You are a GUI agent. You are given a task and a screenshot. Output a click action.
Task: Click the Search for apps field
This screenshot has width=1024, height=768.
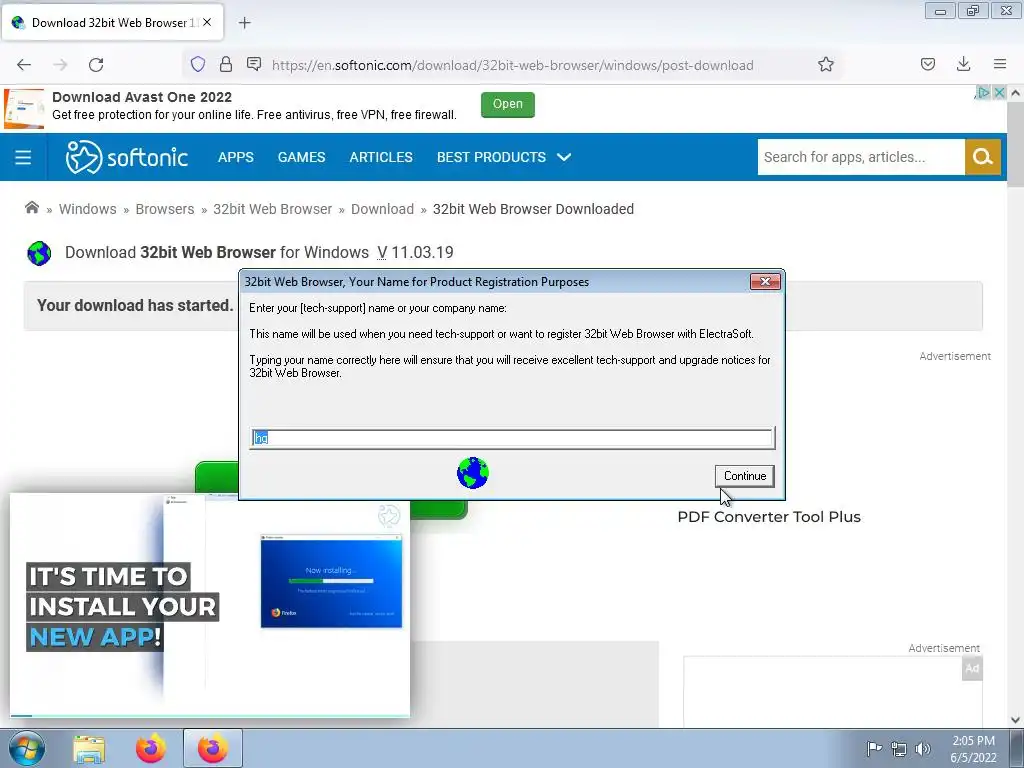click(861, 157)
